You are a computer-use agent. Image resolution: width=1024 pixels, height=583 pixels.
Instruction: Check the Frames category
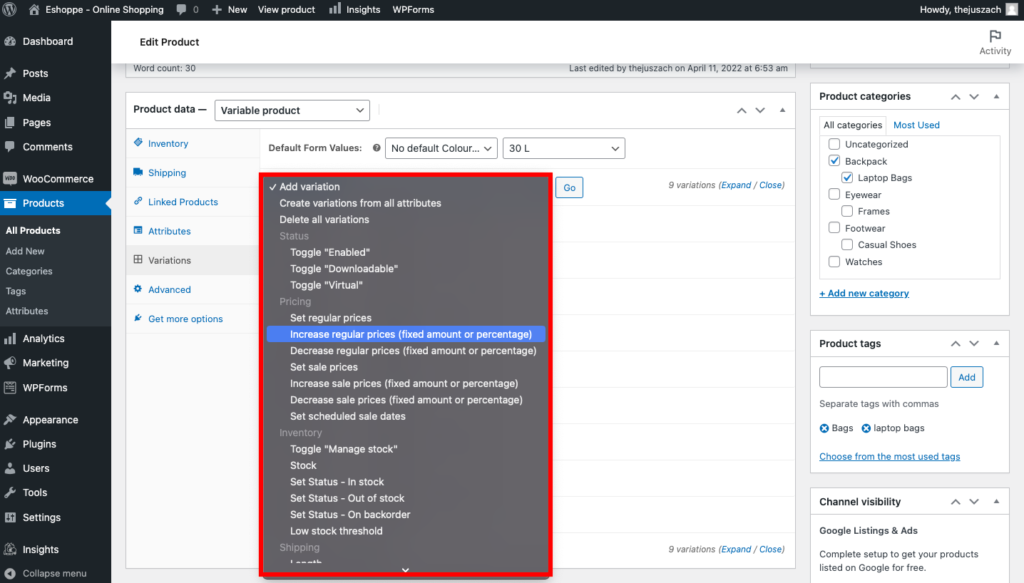coord(847,211)
